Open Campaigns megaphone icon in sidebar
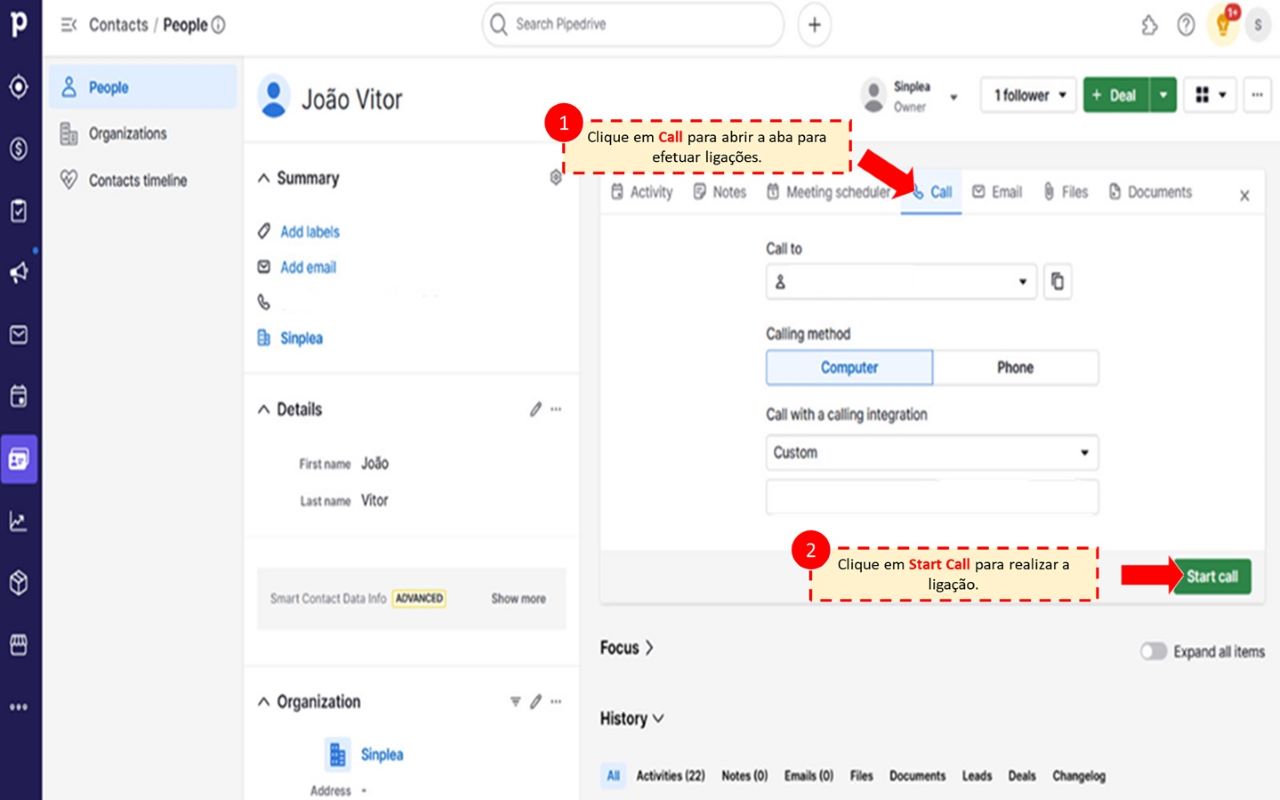This screenshot has height=800, width=1280. tap(18, 272)
